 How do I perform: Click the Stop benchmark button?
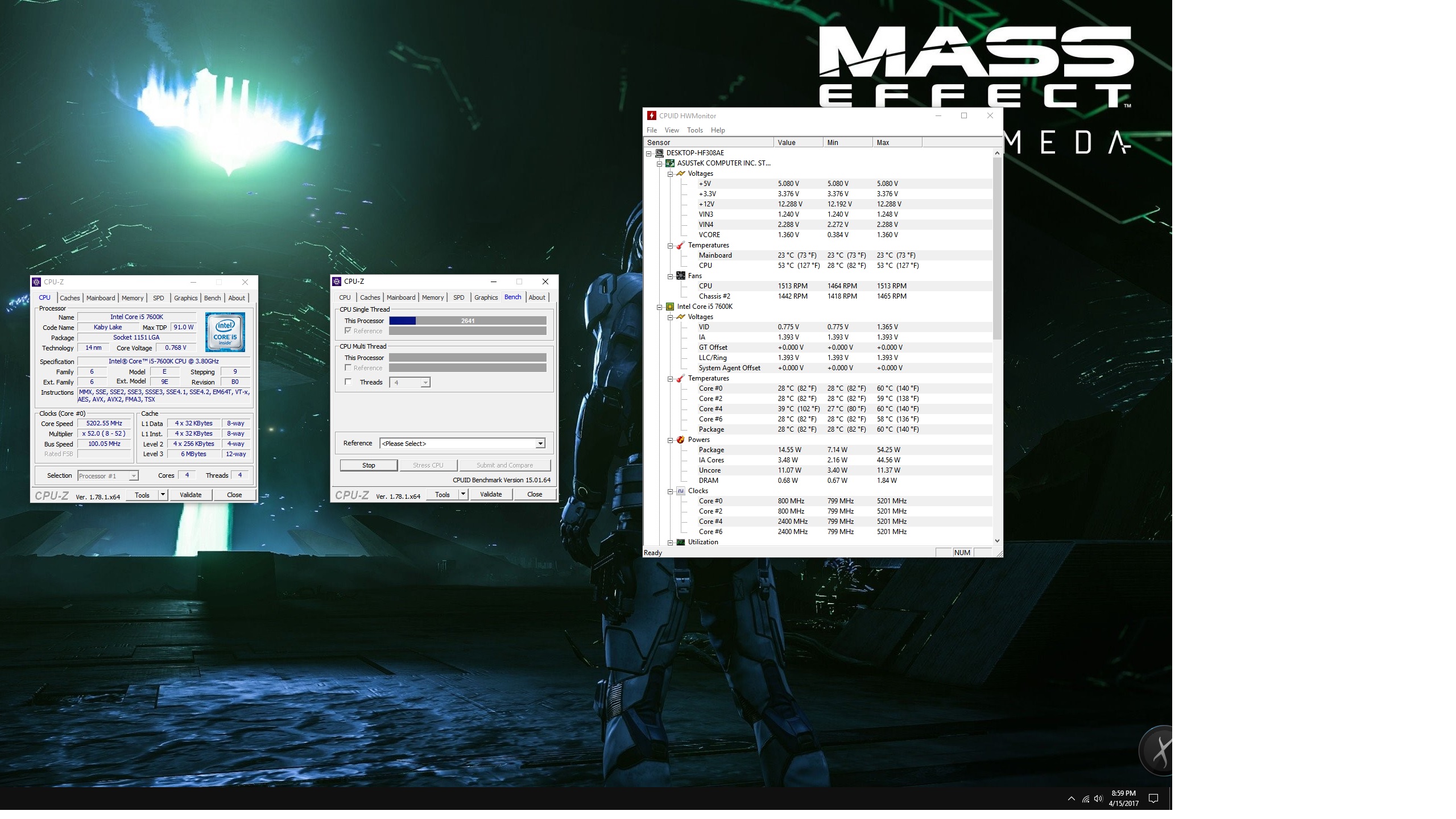click(x=369, y=465)
